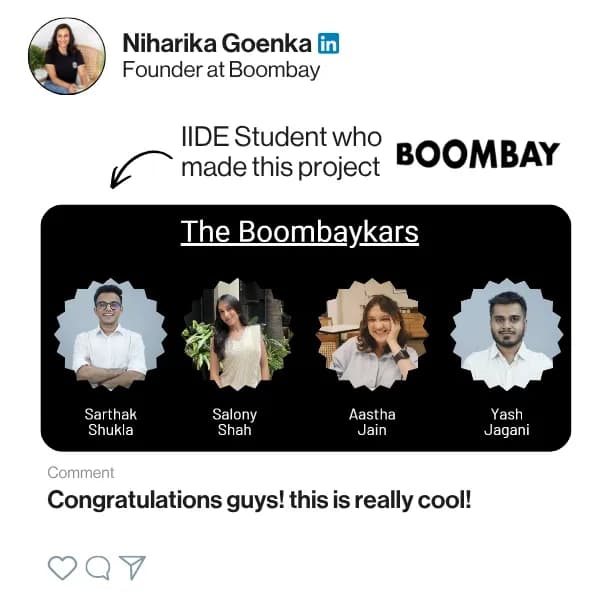Click the Niharika Goenka name
600x600 pixels.
217,43
